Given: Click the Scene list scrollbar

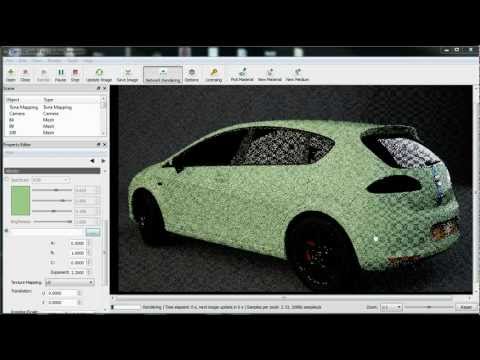Looking at the screenshot, I should 103,116.
